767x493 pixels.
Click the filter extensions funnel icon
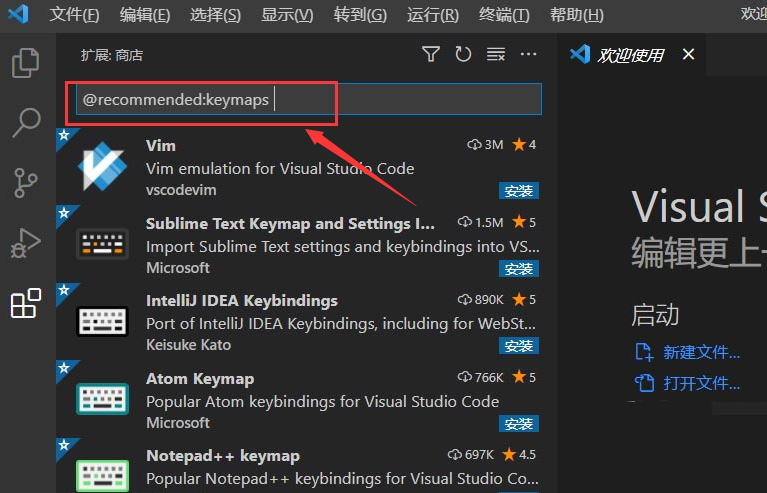pyautogui.click(x=431, y=55)
